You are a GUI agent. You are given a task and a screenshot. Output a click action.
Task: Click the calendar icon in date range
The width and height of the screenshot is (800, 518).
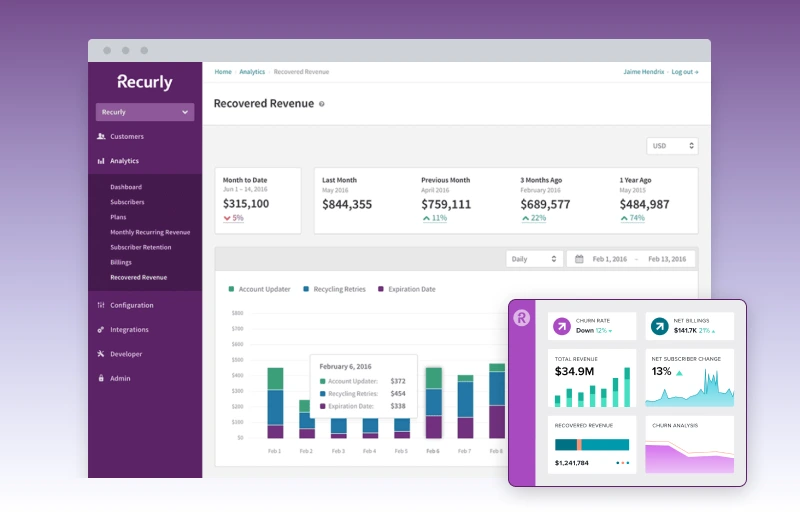point(579,259)
